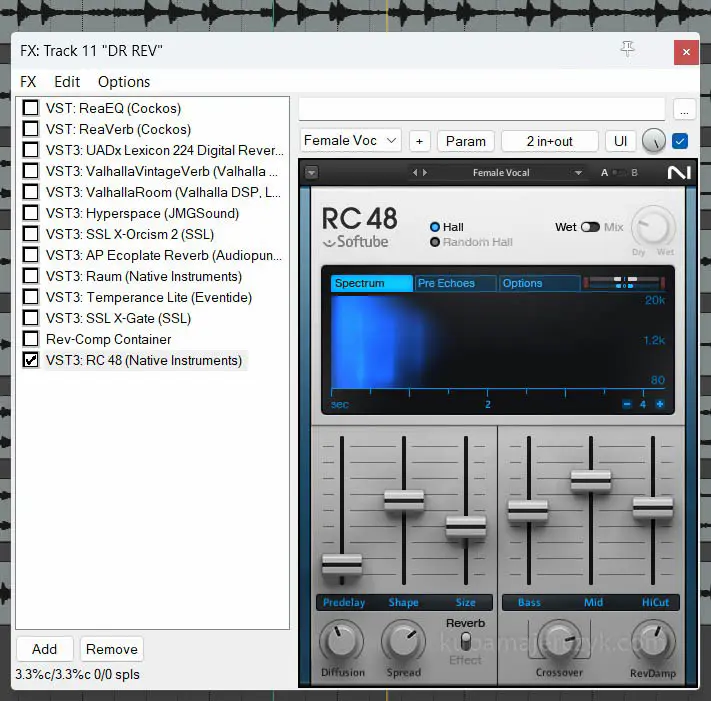
Task: Click the Native Instruments logo icon
Action: (679, 173)
